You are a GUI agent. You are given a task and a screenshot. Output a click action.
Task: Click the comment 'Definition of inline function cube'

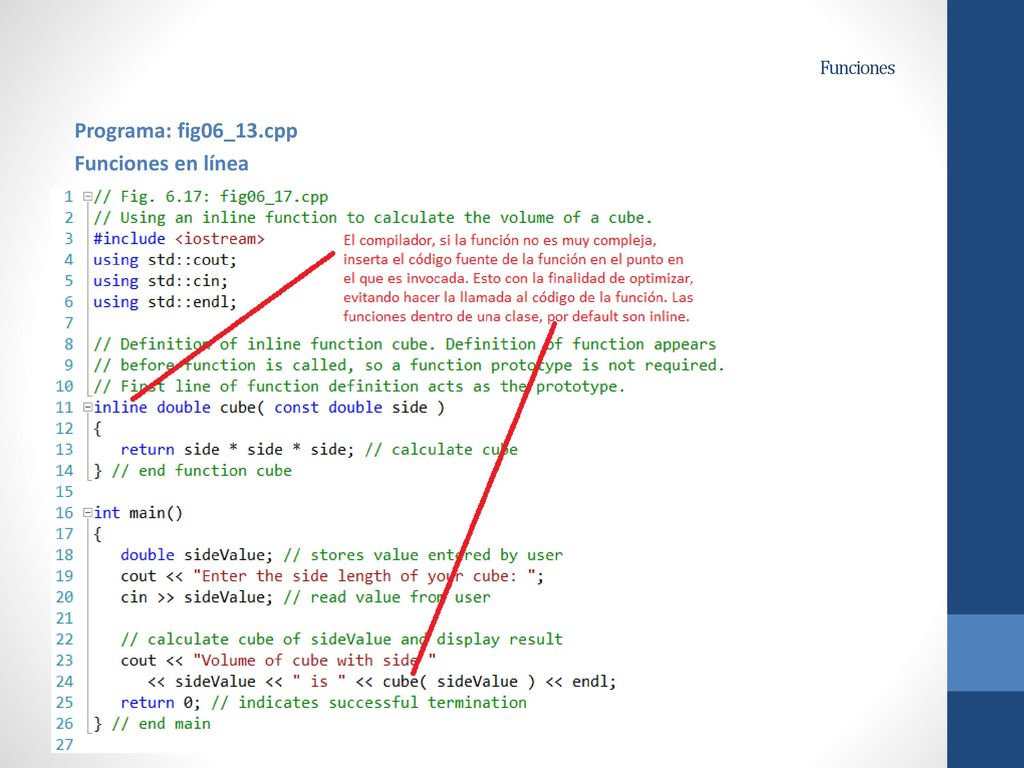click(273, 344)
